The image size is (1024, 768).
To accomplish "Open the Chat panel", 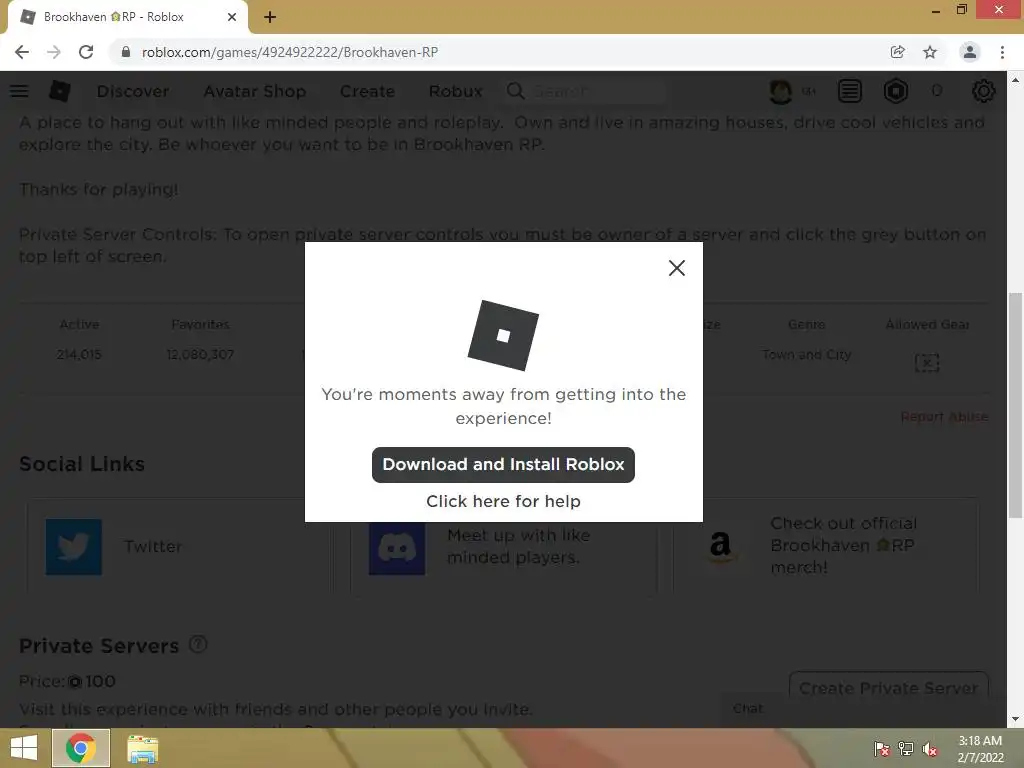I will (x=748, y=708).
